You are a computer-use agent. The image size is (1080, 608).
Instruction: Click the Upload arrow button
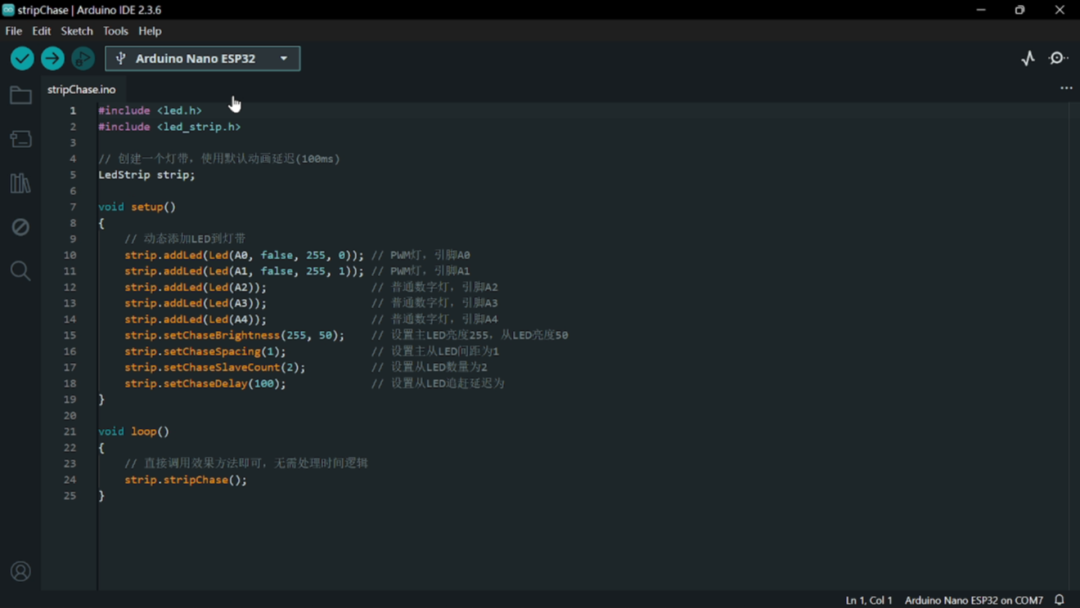pos(52,59)
